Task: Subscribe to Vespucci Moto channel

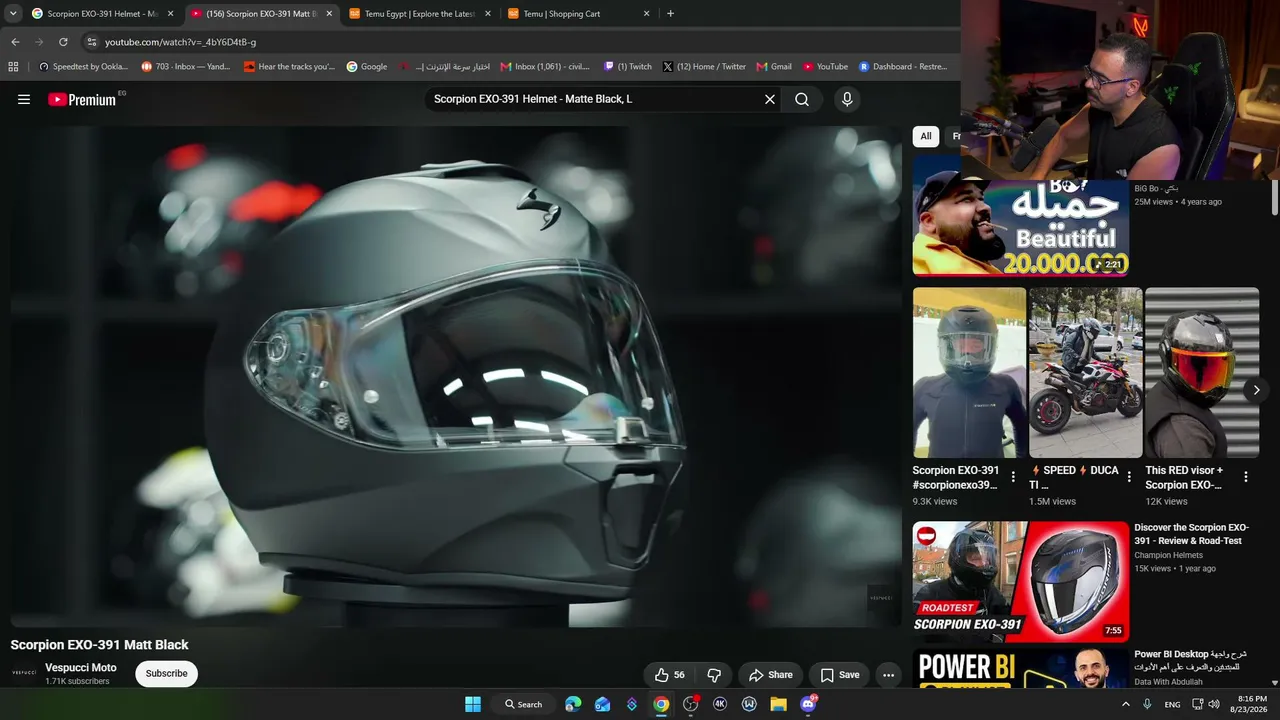Action: coord(166,674)
